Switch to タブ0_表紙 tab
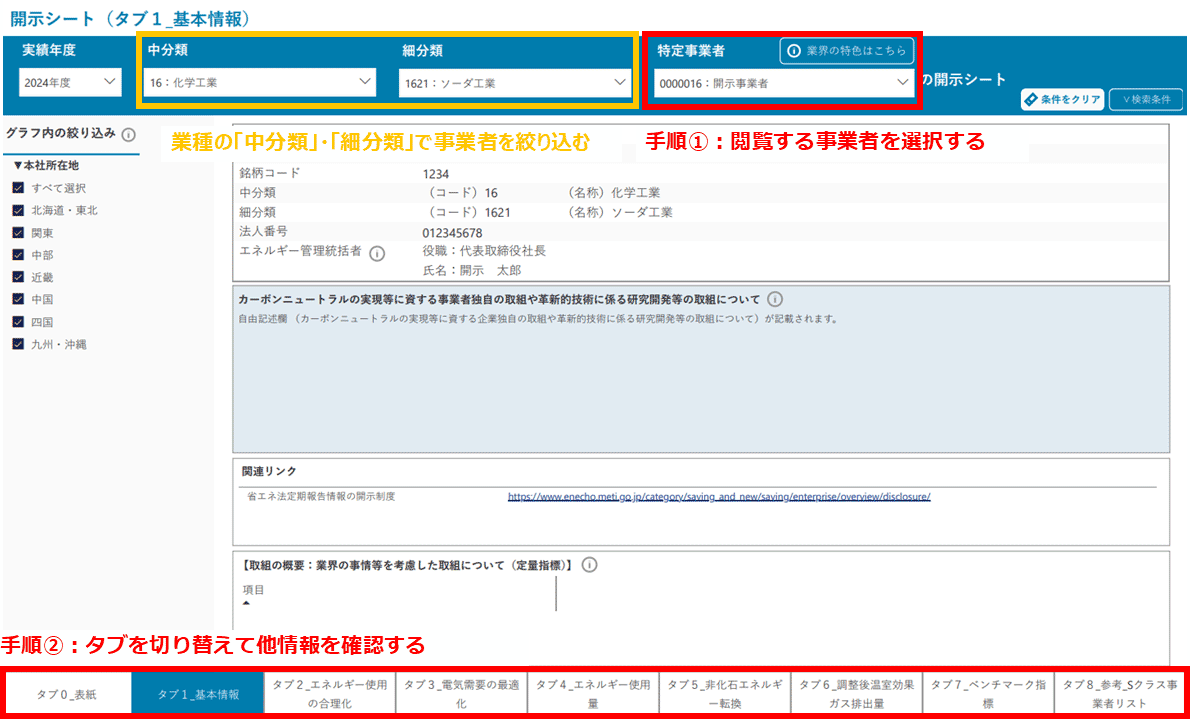 tap(67, 695)
